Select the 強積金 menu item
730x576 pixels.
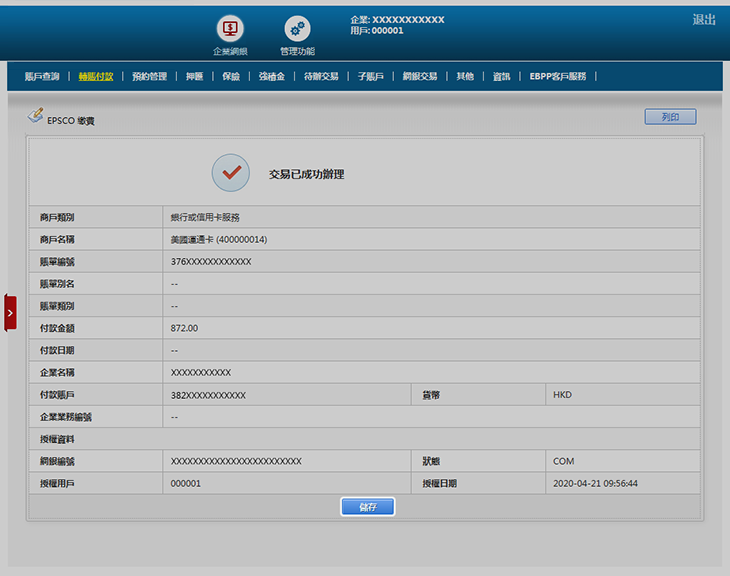click(272, 76)
